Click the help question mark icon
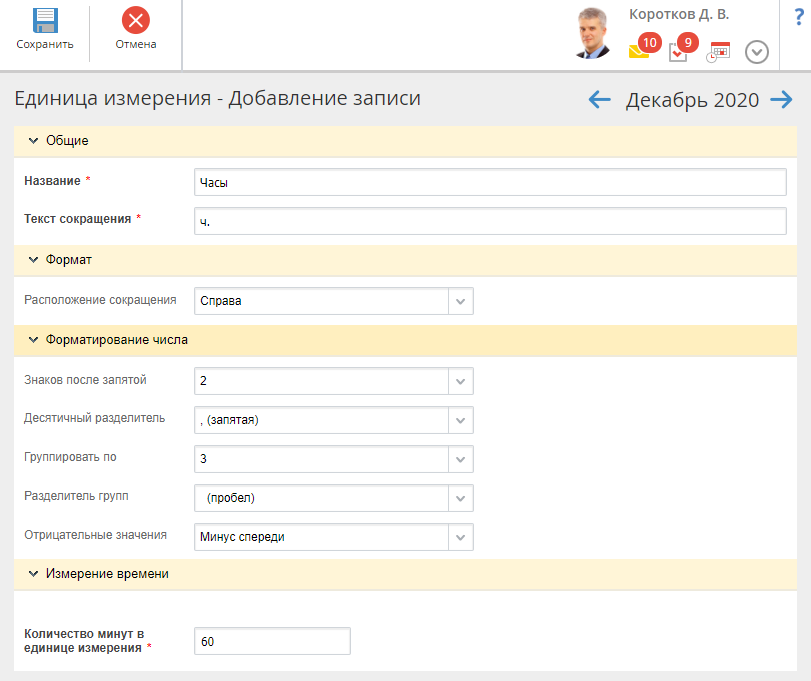 [x=798, y=15]
